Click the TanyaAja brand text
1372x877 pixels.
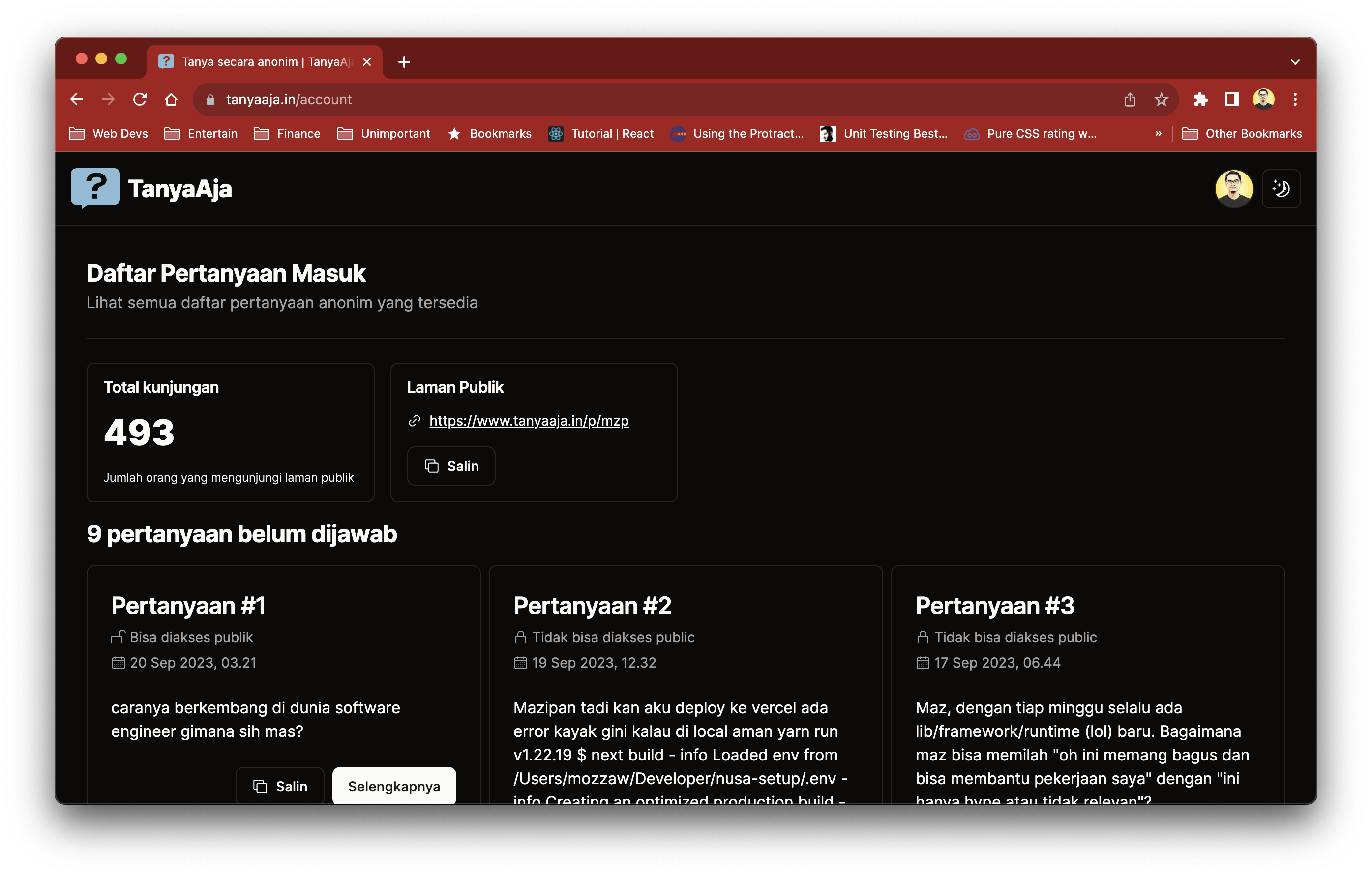(180, 189)
